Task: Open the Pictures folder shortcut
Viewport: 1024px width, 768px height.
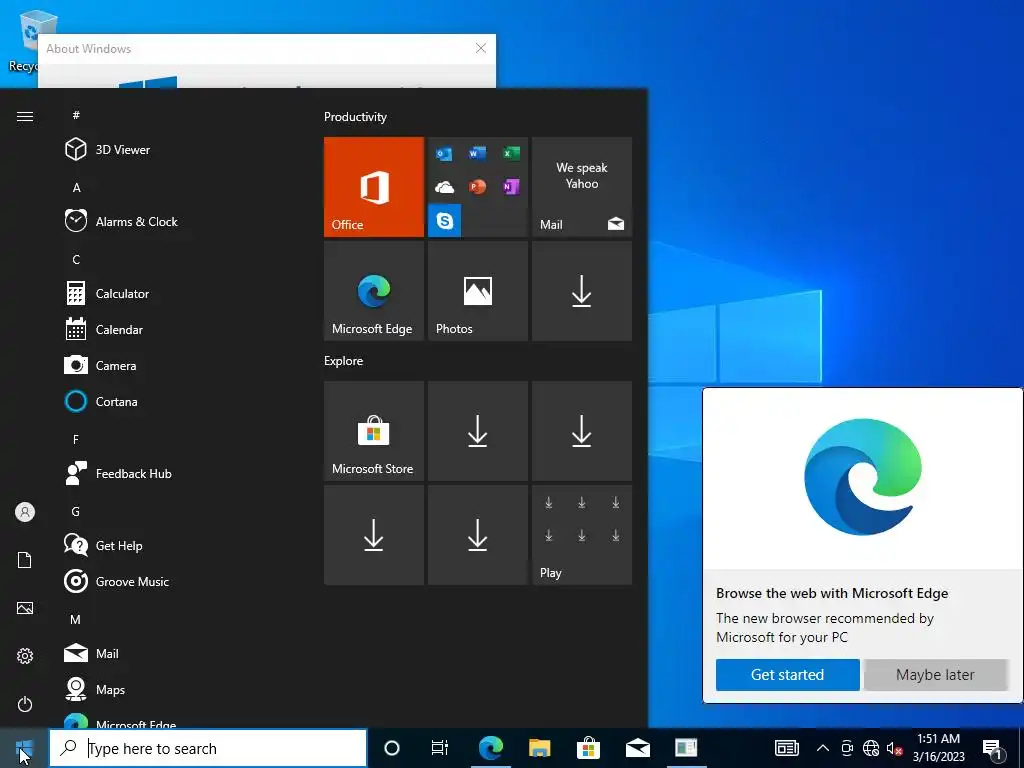Action: (25, 608)
